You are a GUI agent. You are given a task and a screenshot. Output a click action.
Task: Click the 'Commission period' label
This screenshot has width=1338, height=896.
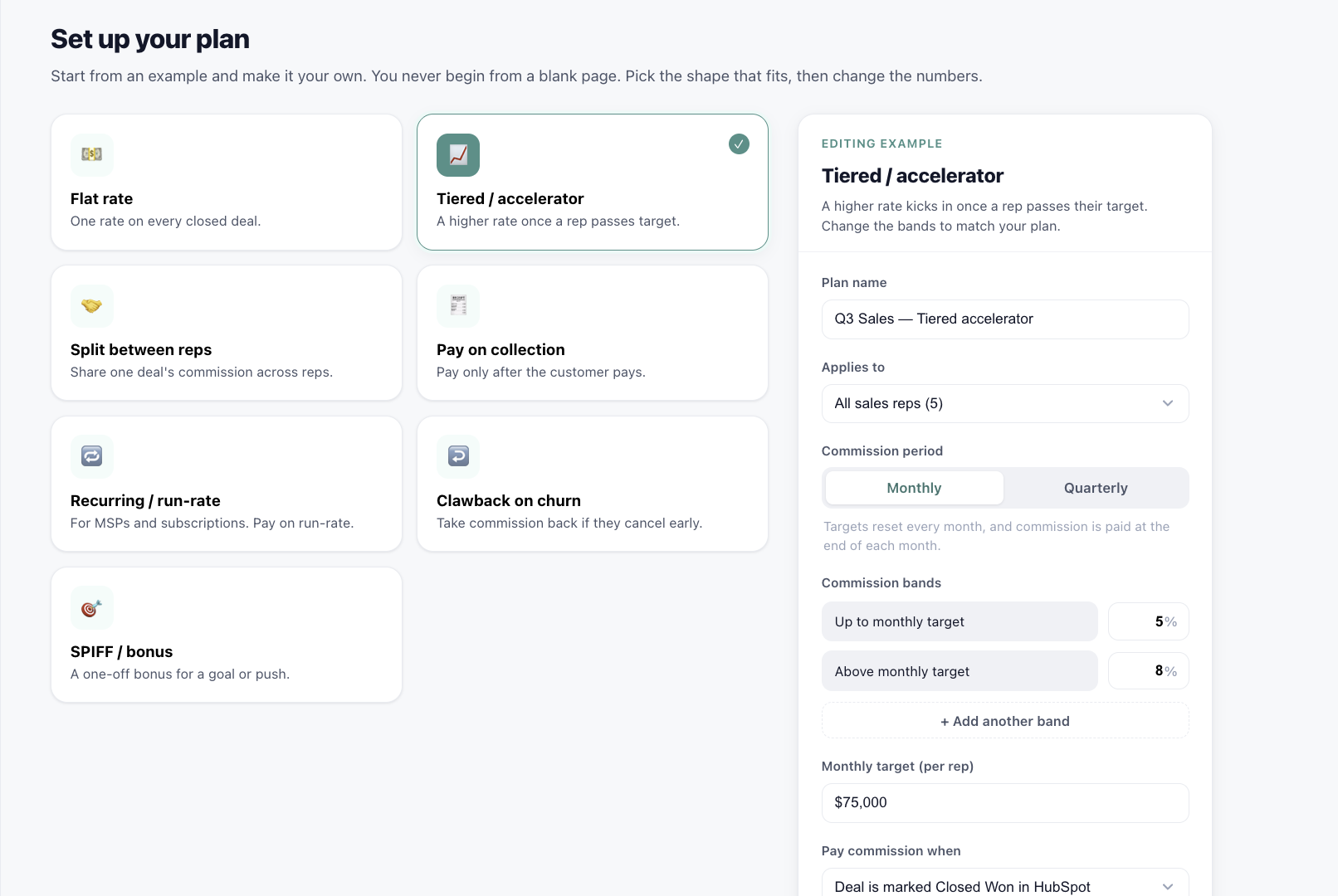click(x=882, y=450)
